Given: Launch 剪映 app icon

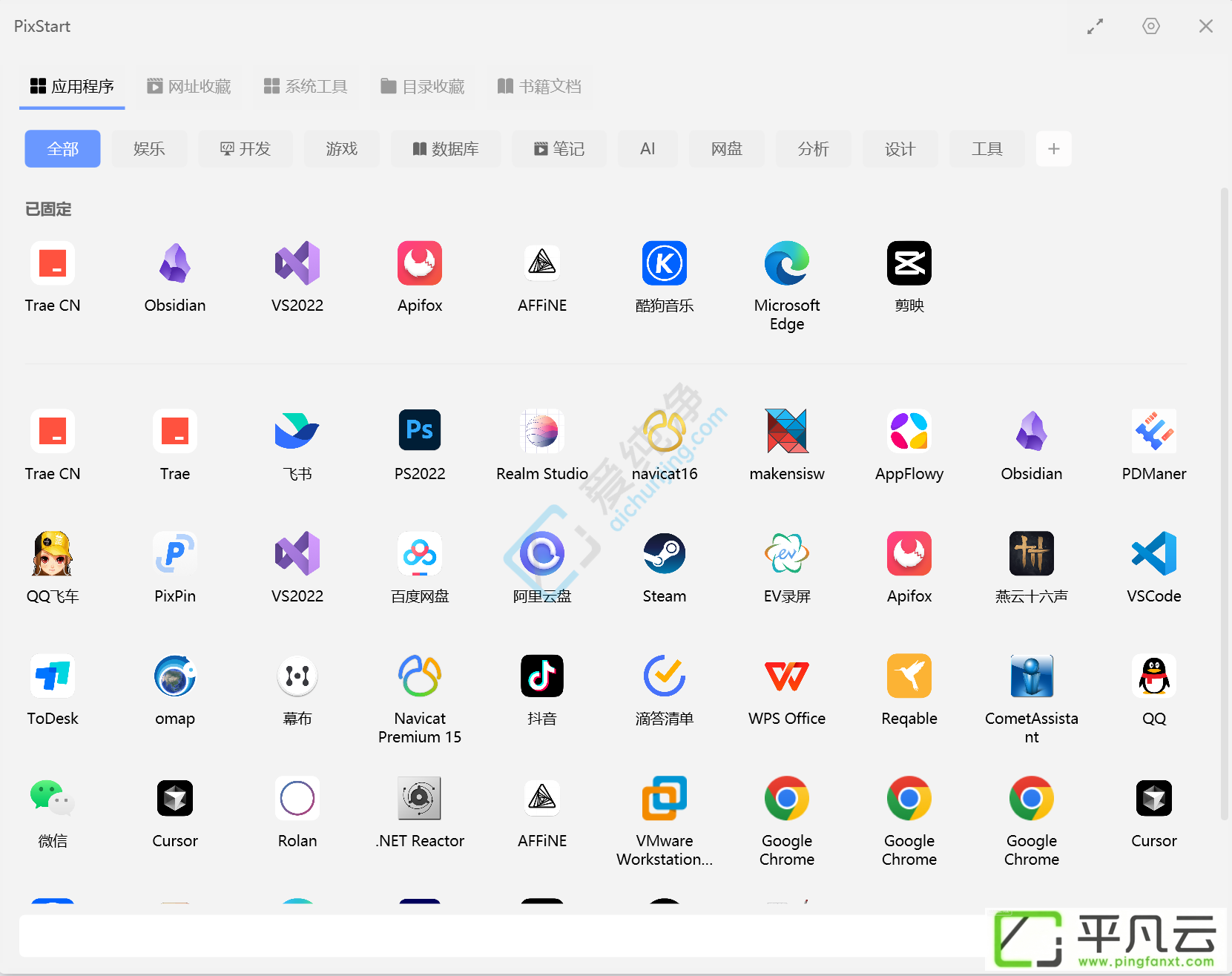Looking at the screenshot, I should (909, 263).
